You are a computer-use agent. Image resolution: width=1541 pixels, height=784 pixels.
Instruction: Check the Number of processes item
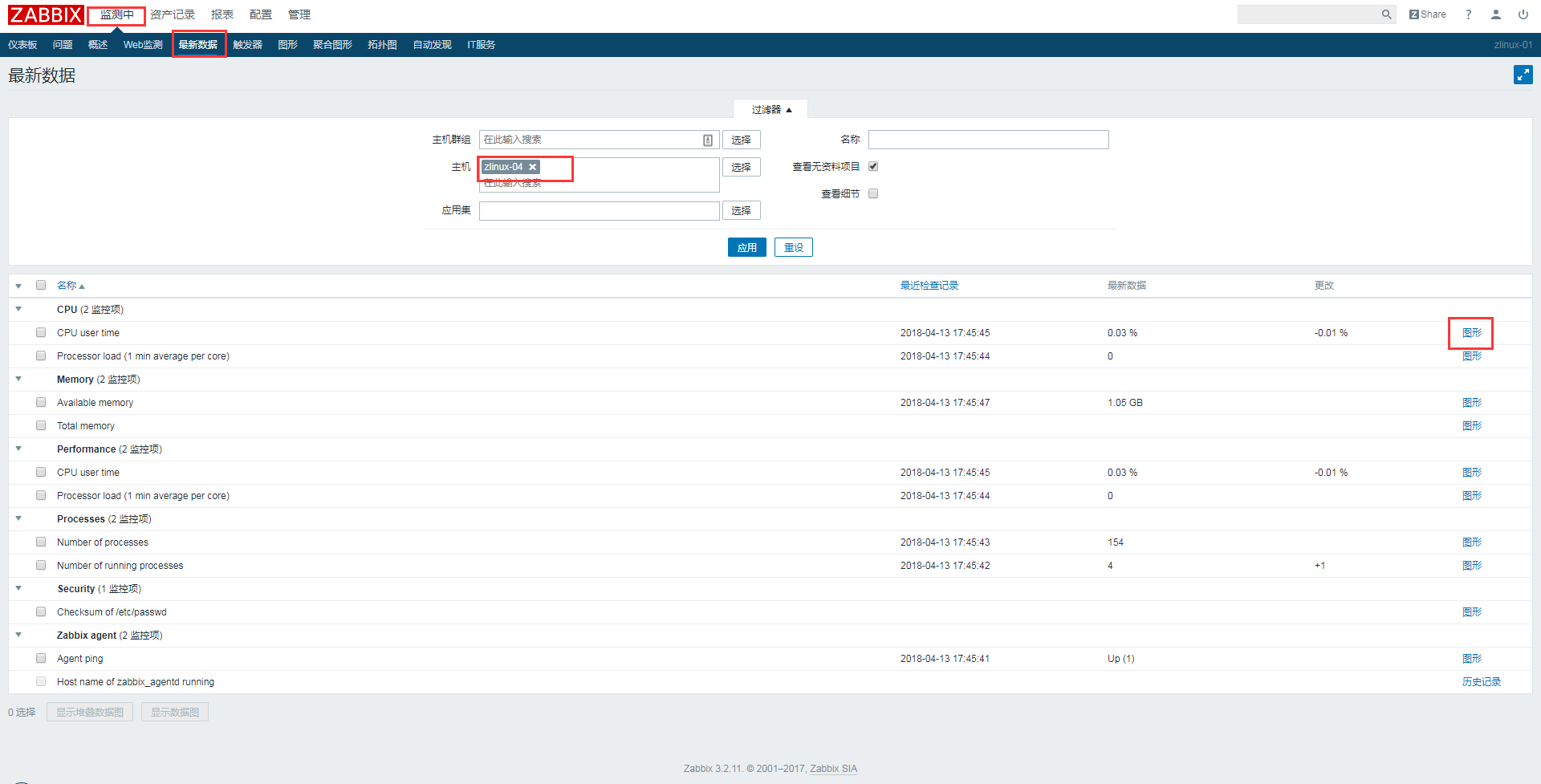click(x=41, y=542)
